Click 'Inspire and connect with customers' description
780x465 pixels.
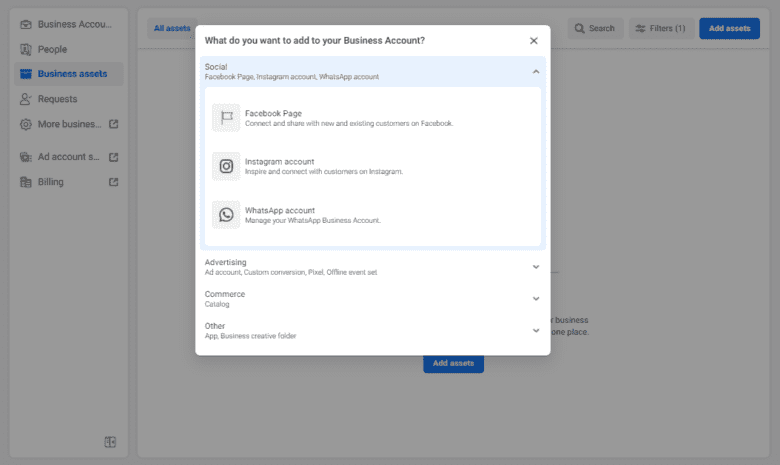324,172
